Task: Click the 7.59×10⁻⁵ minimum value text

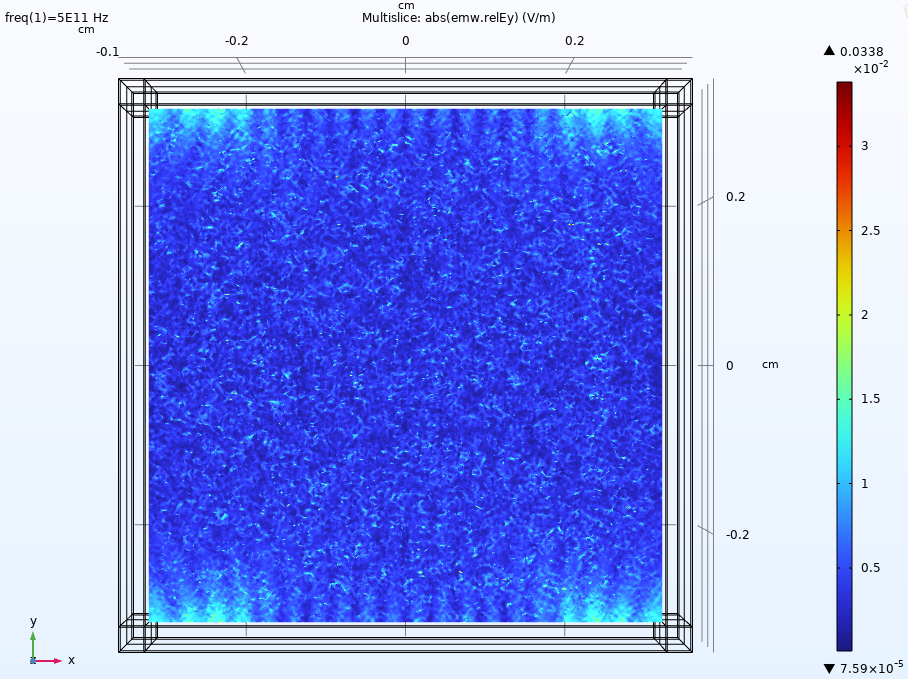Action: pyautogui.click(x=871, y=668)
